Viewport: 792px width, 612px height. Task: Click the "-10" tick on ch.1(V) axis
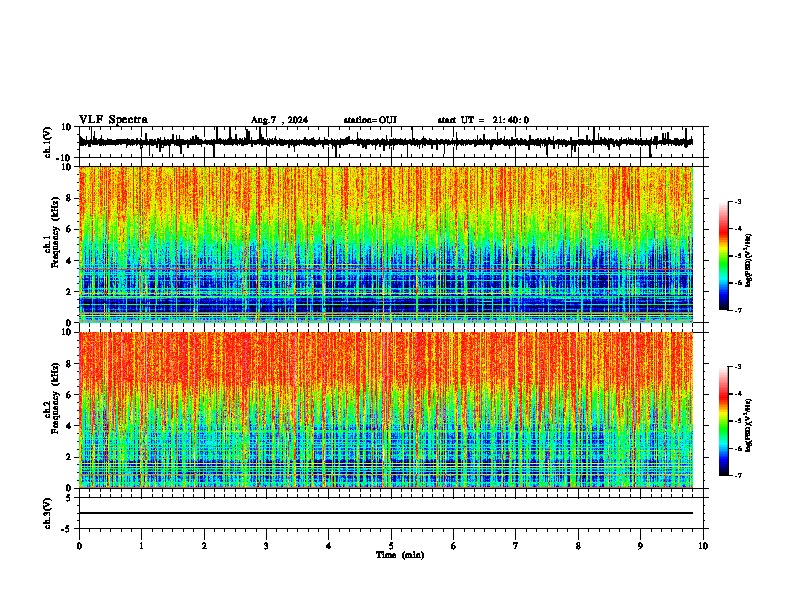(x=65, y=158)
